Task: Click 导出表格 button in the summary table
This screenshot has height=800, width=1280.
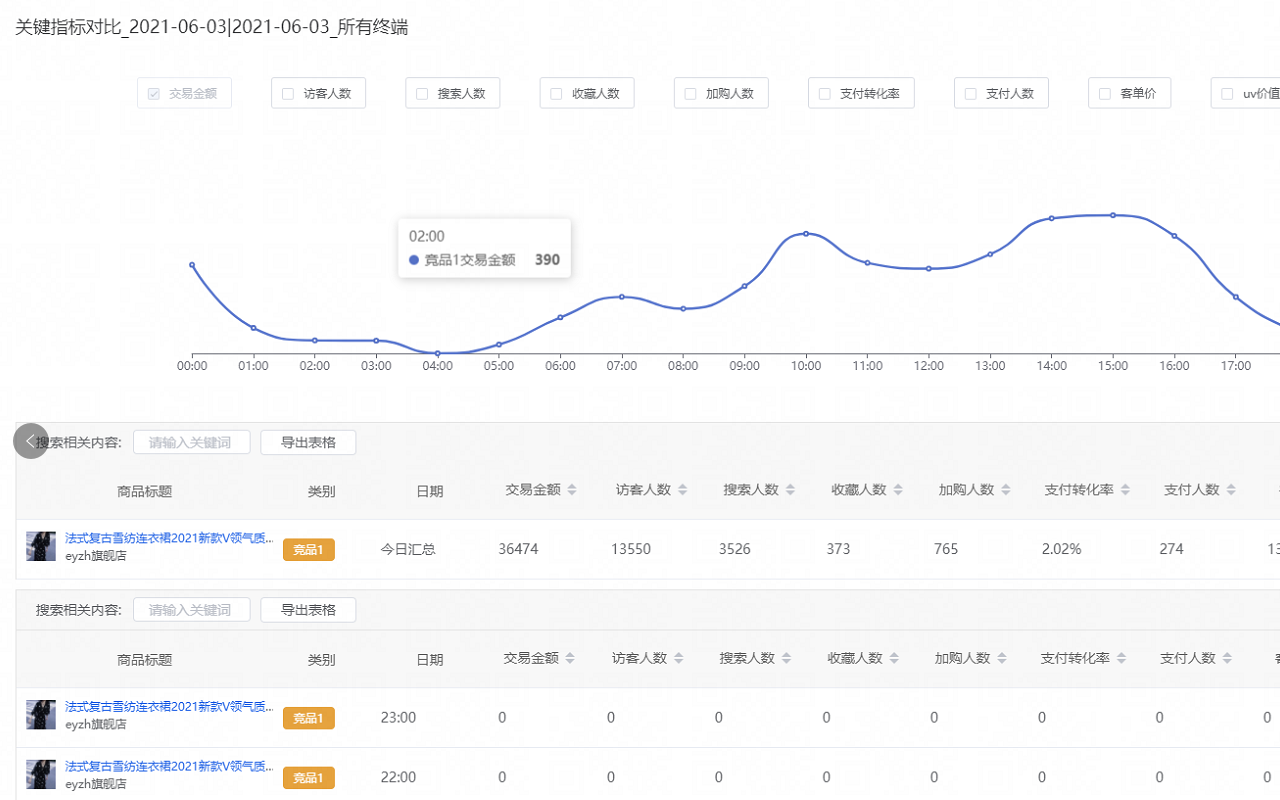Action: 308,442
